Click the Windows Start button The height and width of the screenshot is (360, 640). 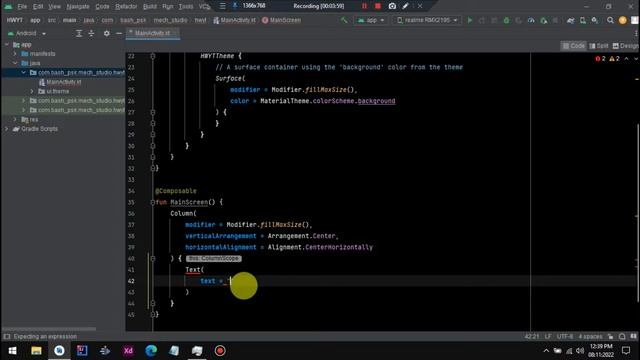pos(12,351)
